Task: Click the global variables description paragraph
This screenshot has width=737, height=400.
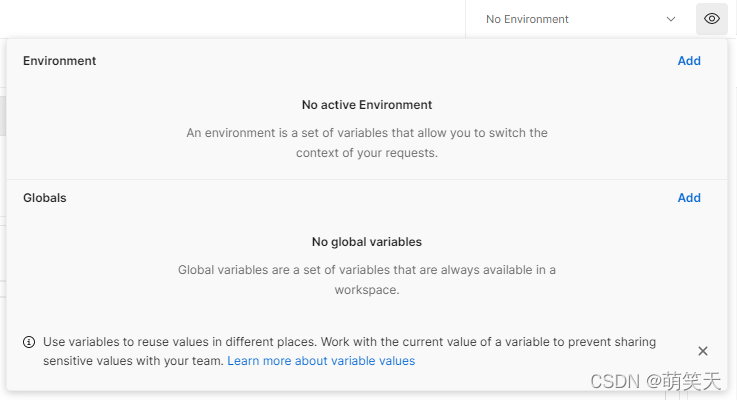Action: tap(367, 280)
